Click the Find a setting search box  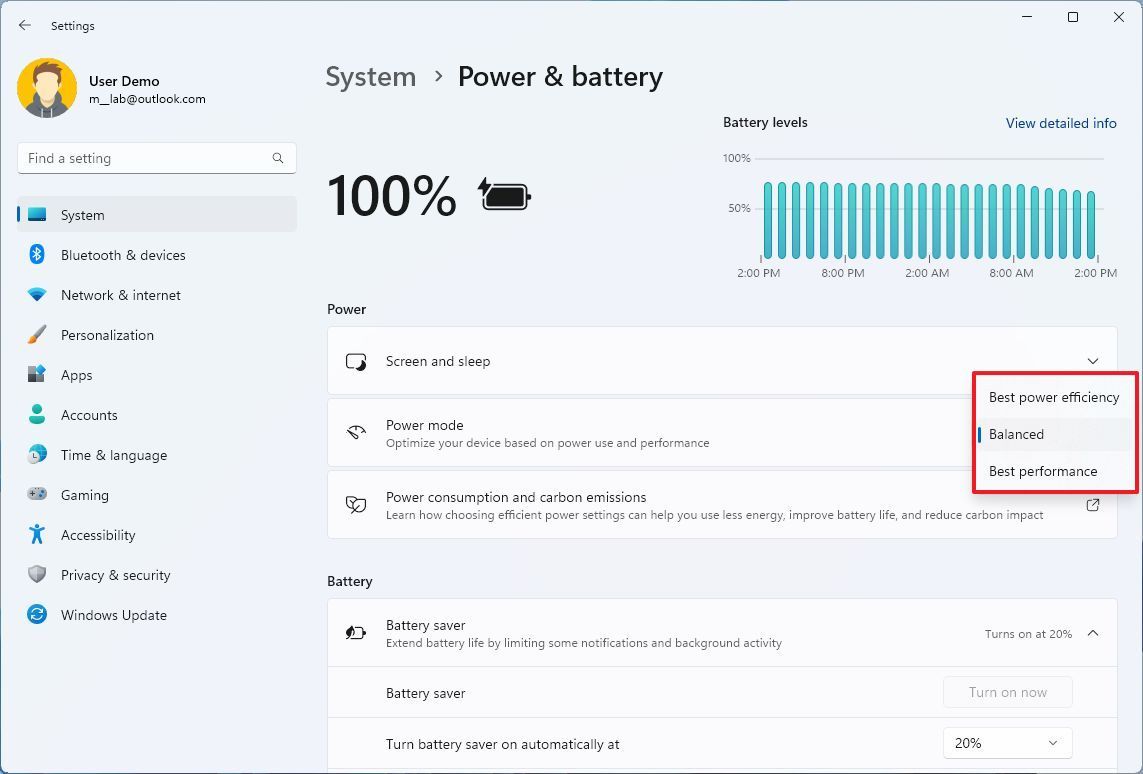(x=156, y=158)
